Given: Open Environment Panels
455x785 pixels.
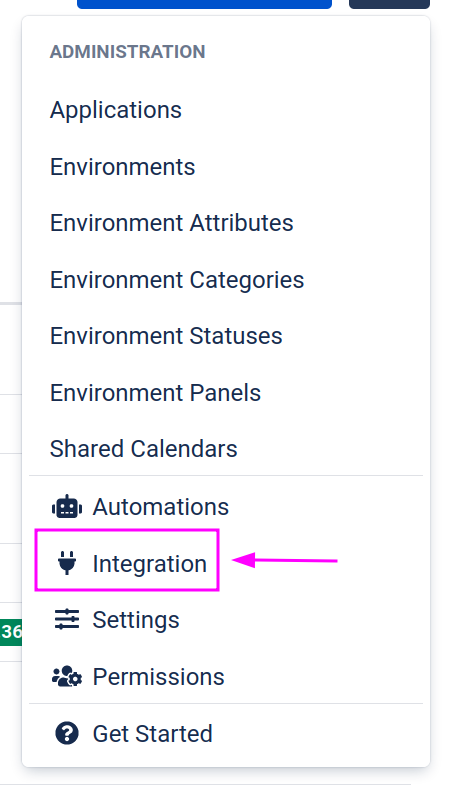Looking at the screenshot, I should pos(156,392).
